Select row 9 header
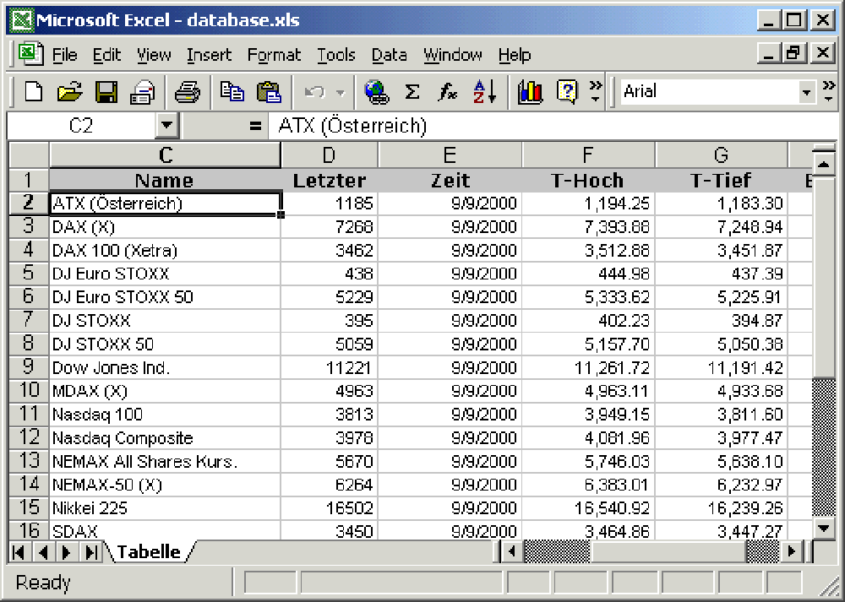Screen dimensions: 845x602 (29, 368)
